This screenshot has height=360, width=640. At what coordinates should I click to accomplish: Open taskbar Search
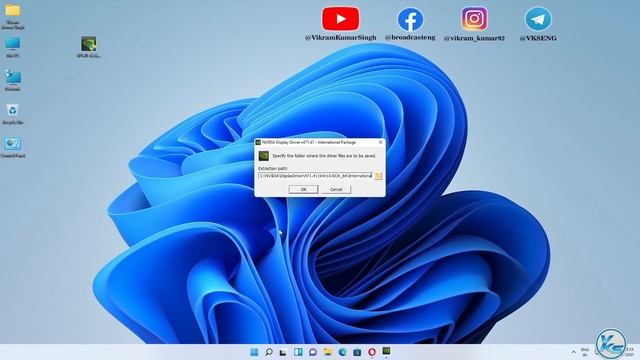tap(269, 352)
